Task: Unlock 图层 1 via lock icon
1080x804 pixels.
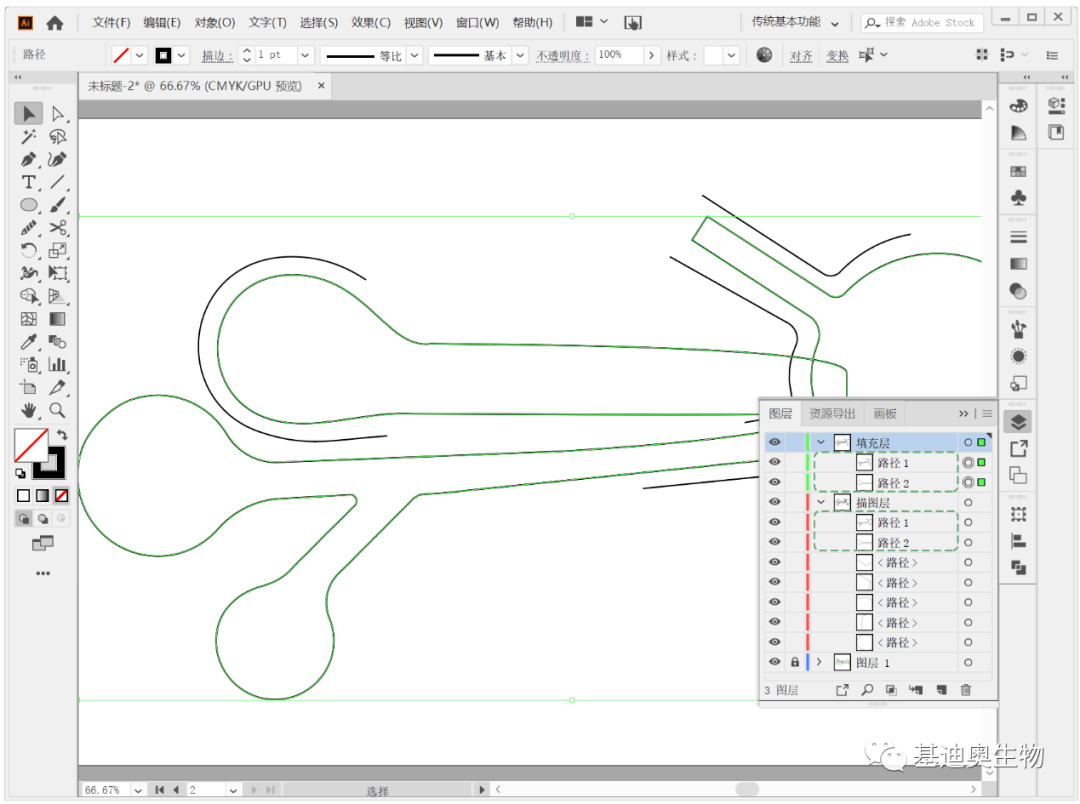Action: point(795,662)
